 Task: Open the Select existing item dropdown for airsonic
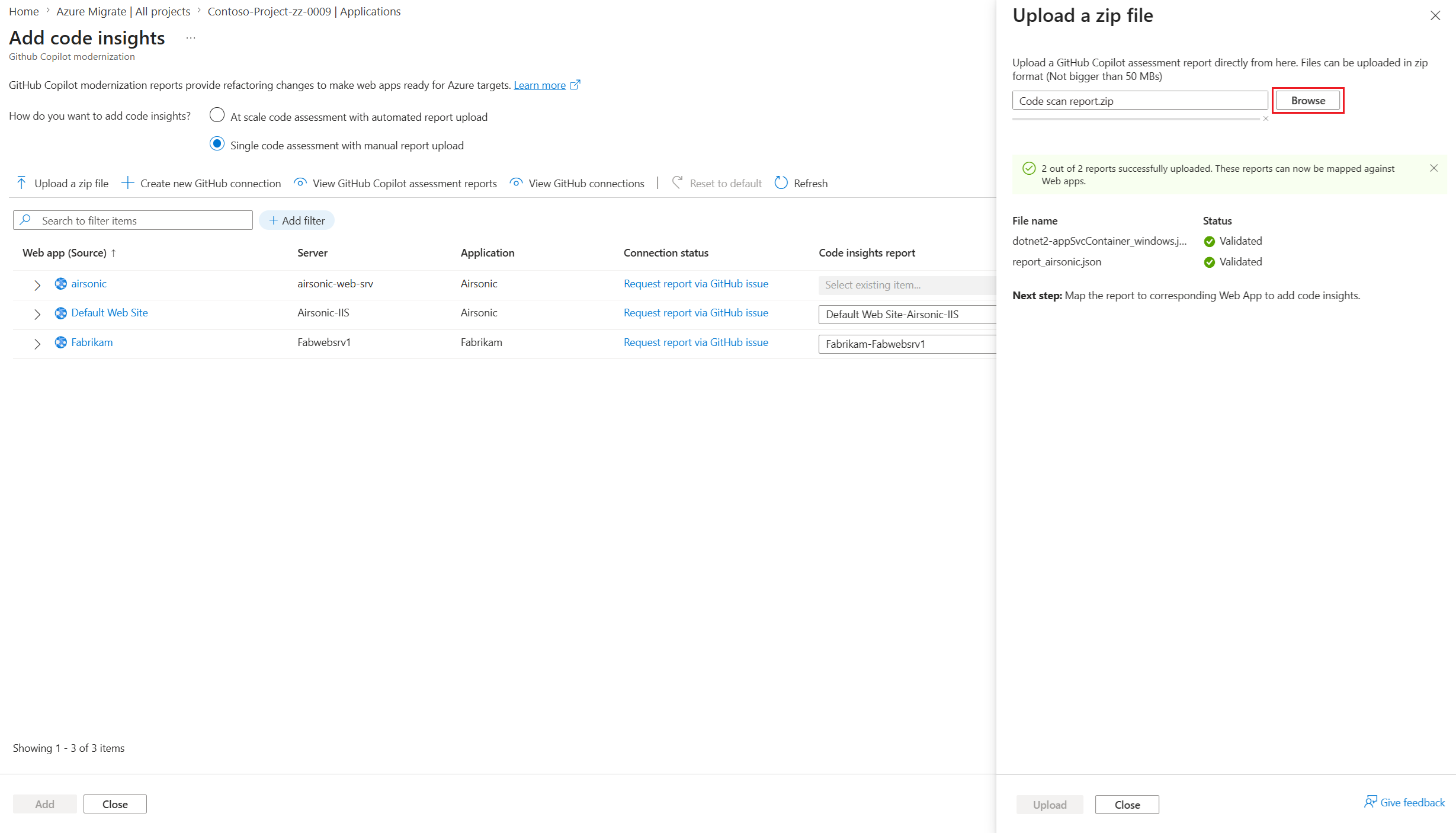[x=907, y=285]
